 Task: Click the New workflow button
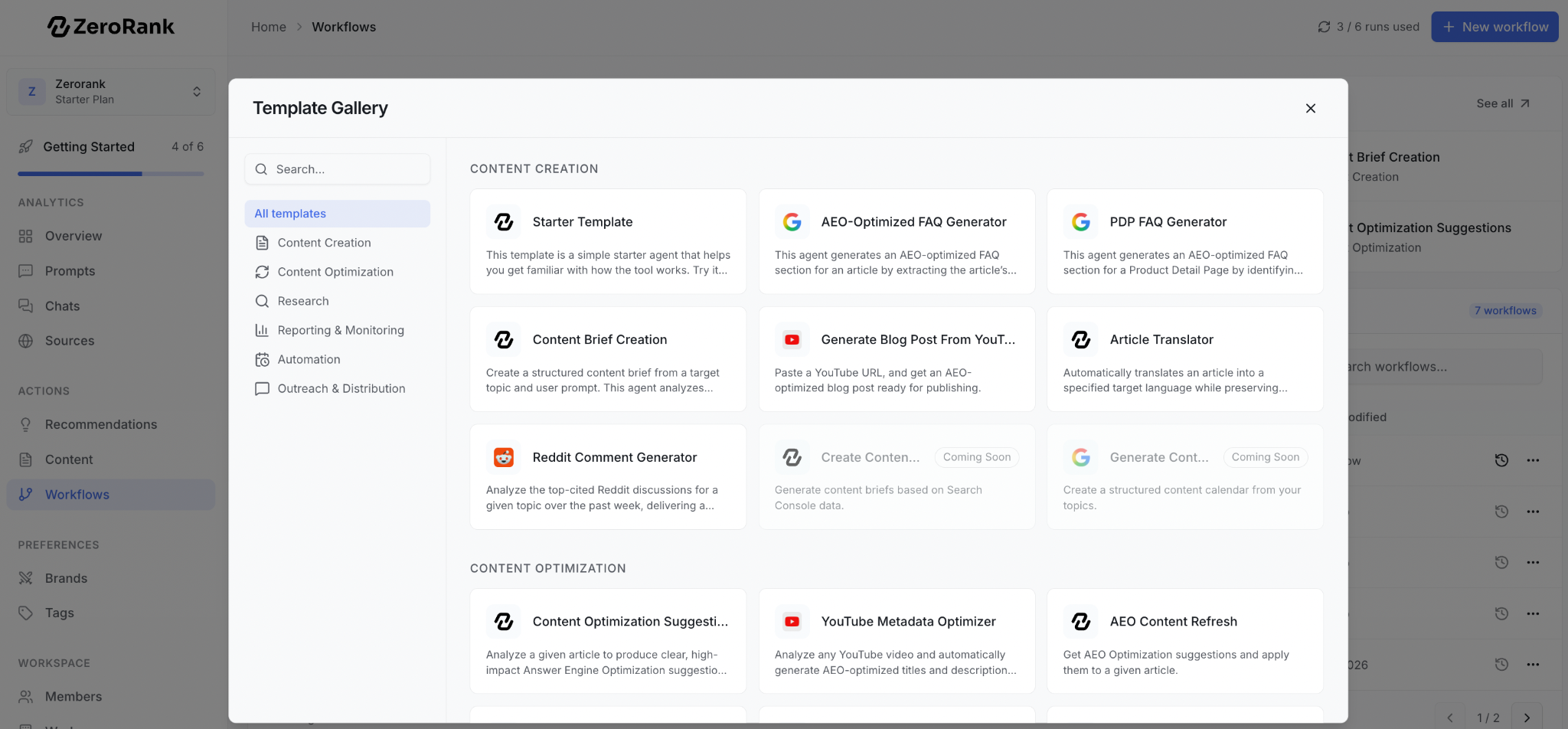click(1494, 27)
